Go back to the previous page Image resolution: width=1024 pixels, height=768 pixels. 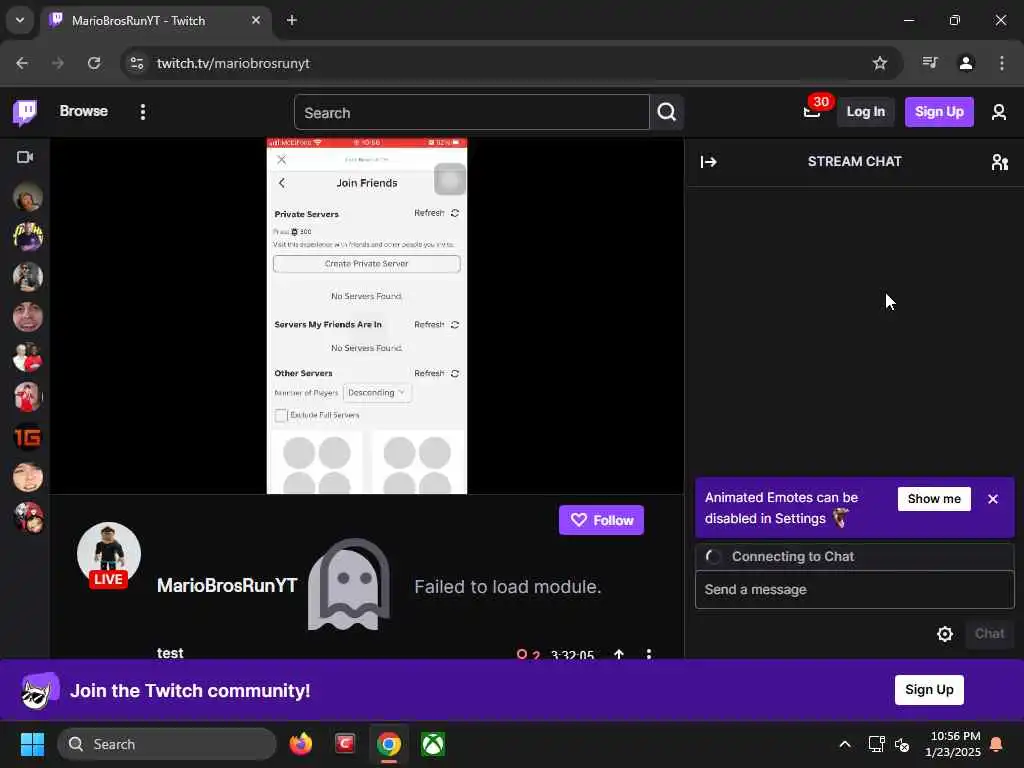pyautogui.click(x=22, y=63)
